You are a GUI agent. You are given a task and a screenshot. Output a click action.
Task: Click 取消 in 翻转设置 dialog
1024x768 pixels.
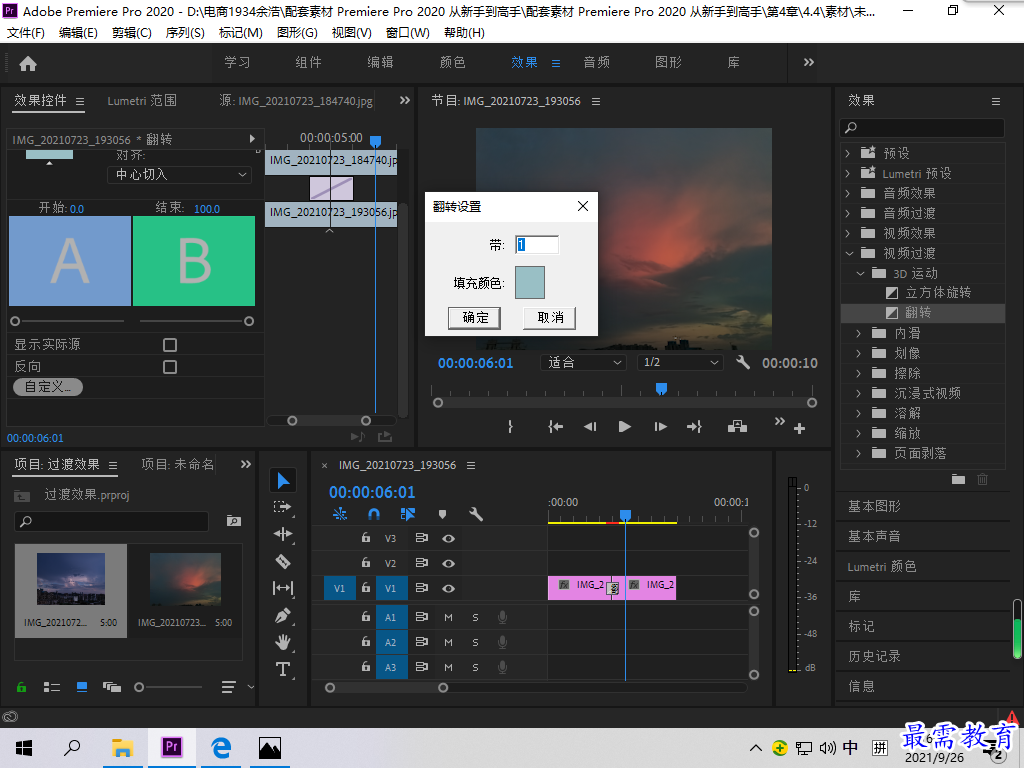[x=549, y=318]
